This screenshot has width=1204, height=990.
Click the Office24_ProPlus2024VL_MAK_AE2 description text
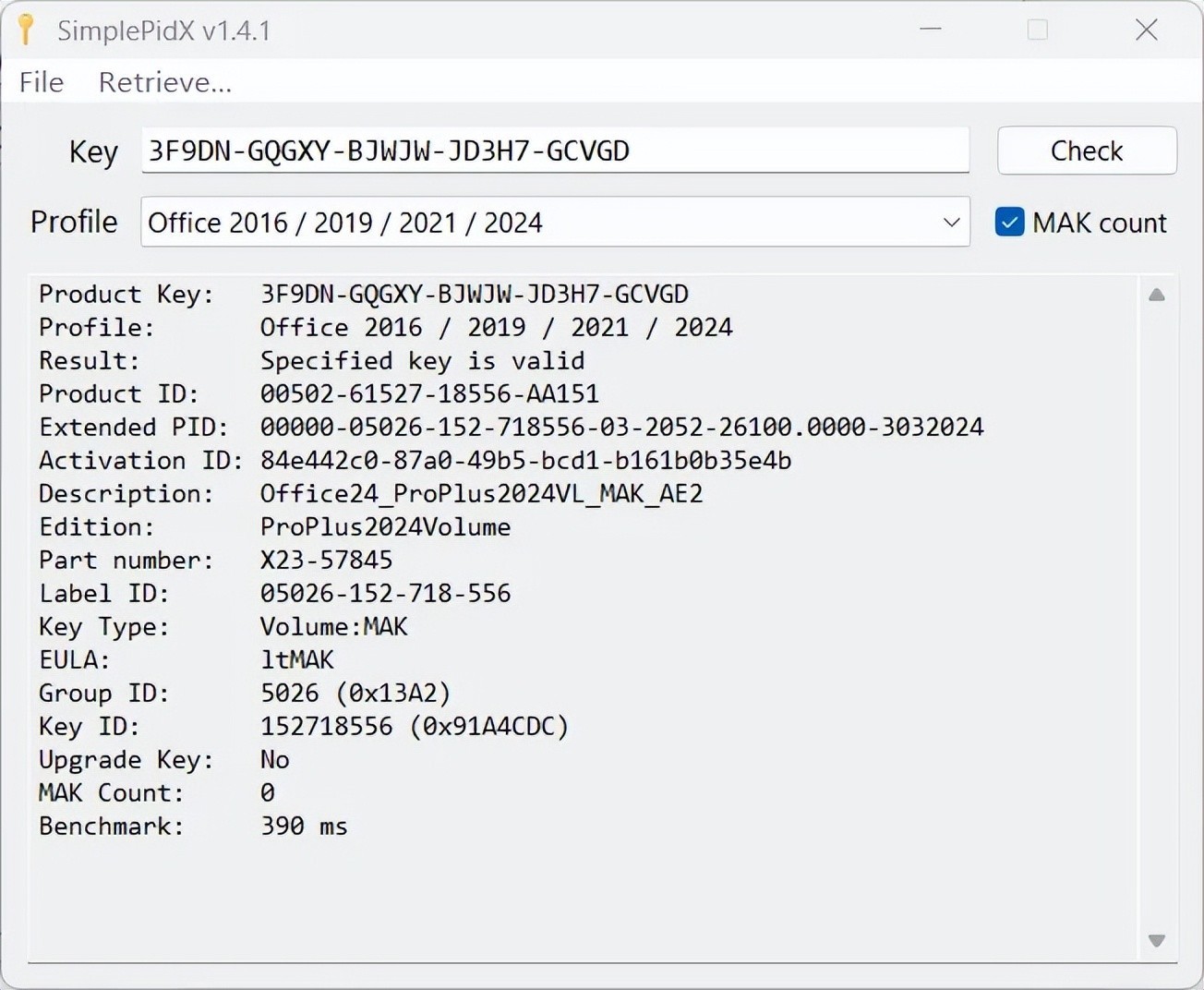[481, 494]
